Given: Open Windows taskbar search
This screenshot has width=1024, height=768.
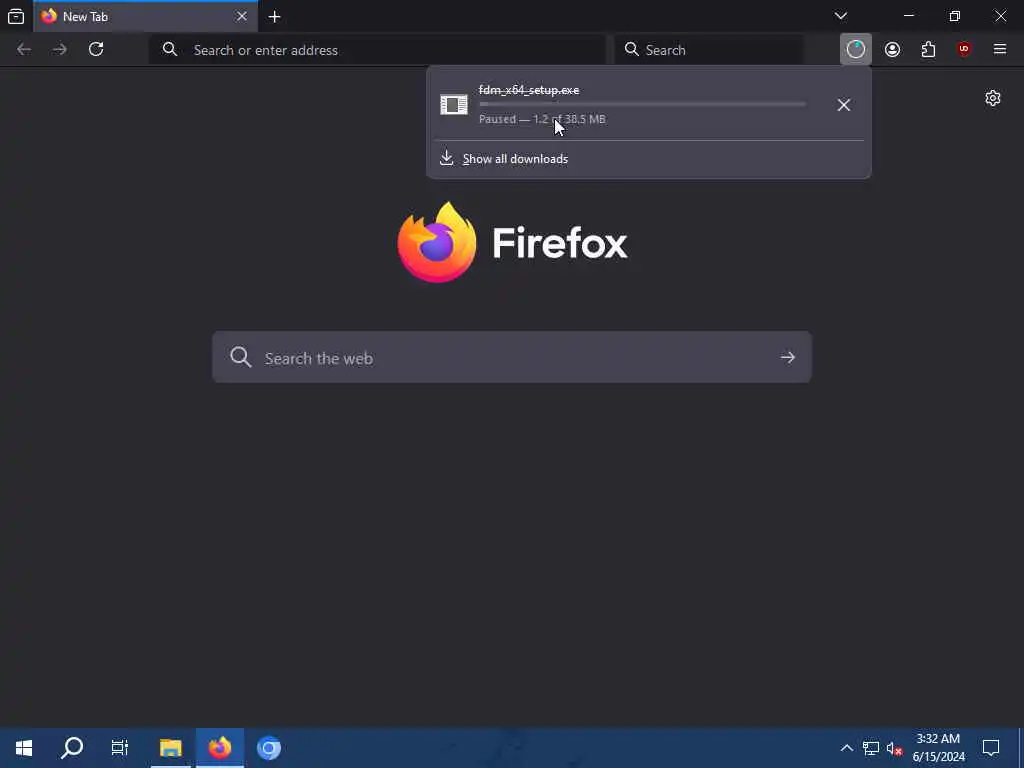Looking at the screenshot, I should pyautogui.click(x=72, y=748).
